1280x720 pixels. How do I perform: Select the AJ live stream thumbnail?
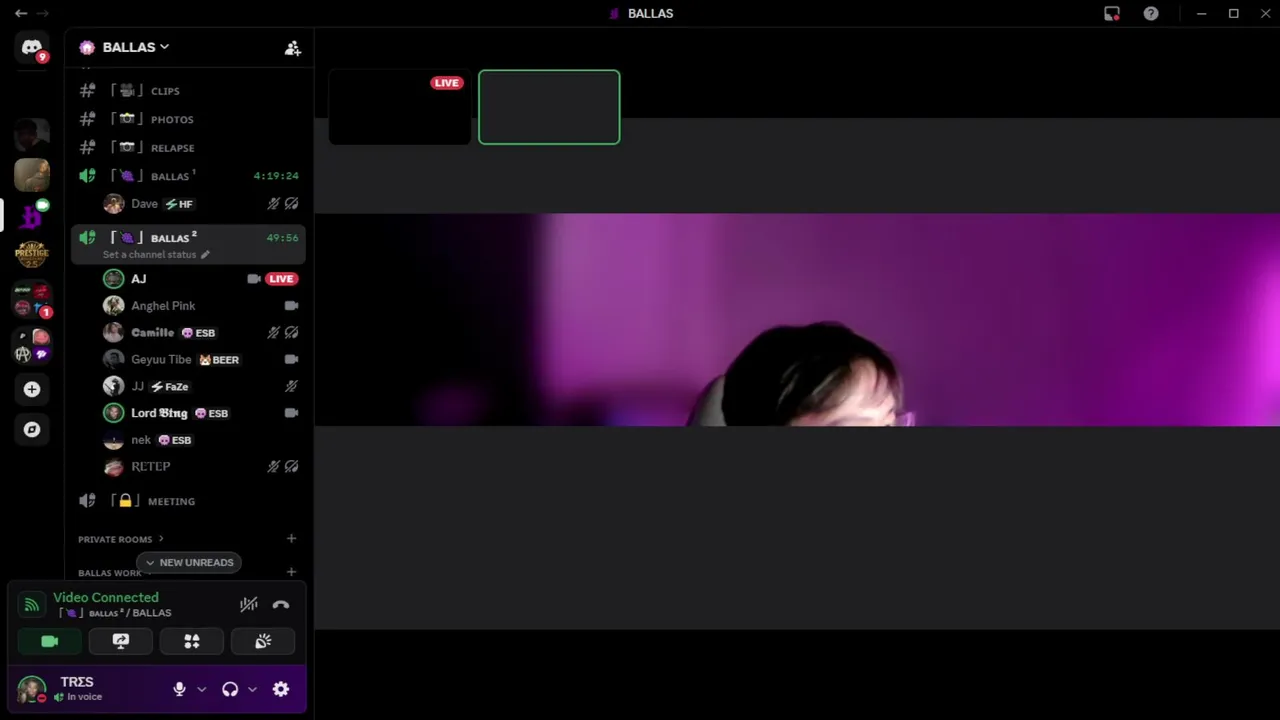(400, 107)
